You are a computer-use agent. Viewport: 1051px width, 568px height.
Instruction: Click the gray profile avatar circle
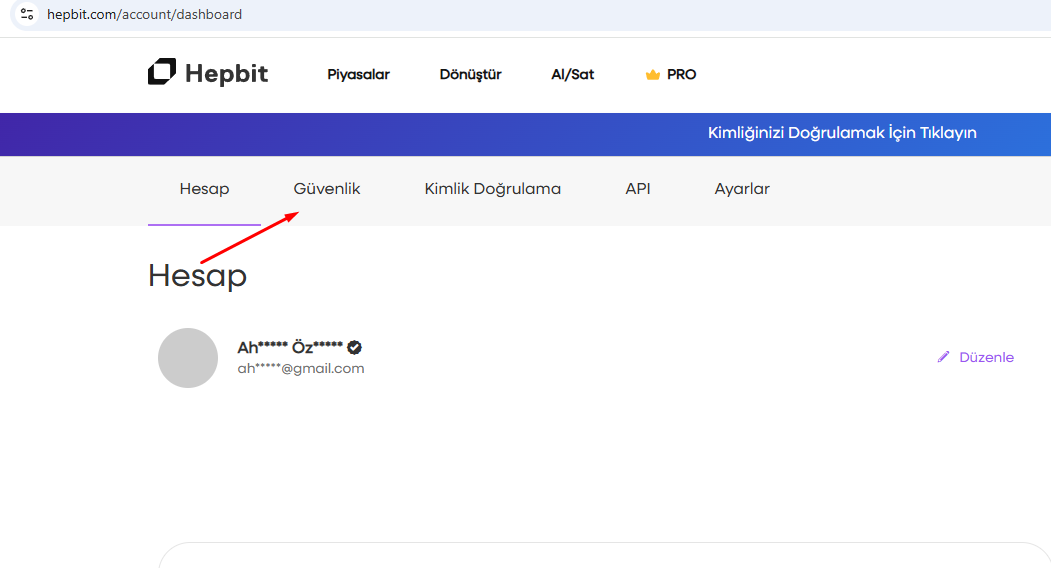coord(188,358)
